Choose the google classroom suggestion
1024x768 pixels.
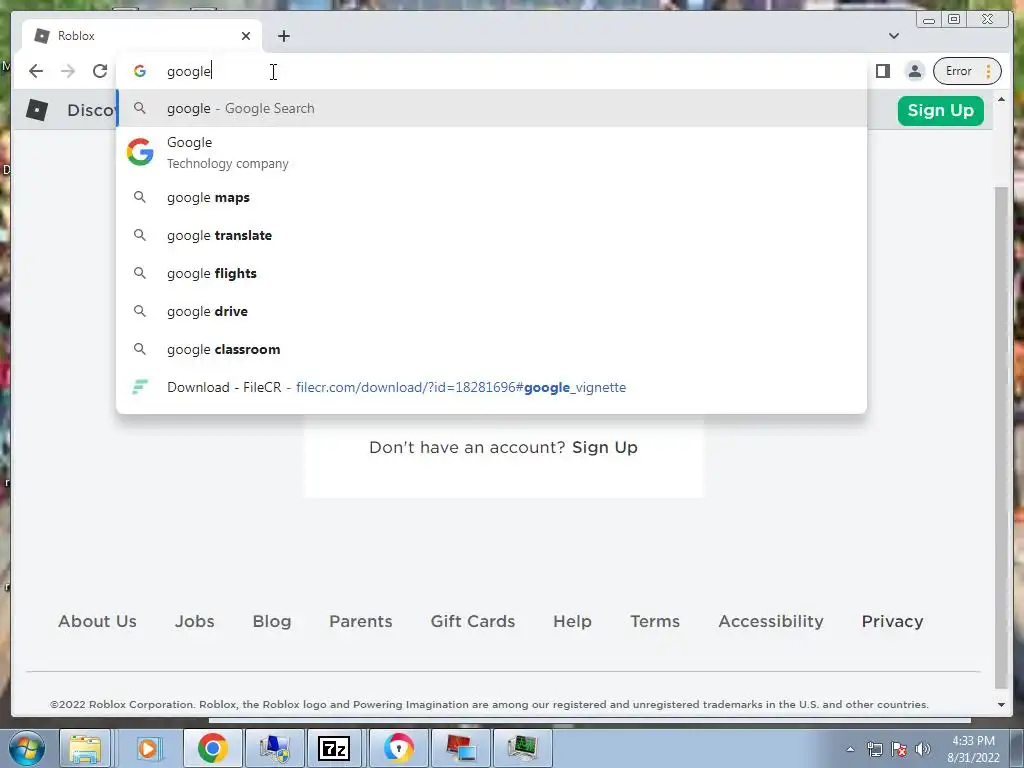[x=492, y=349]
